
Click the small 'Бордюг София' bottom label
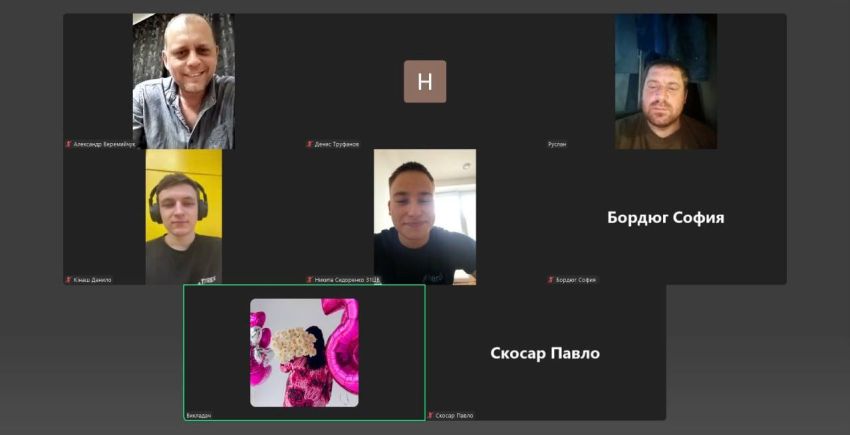[576, 280]
